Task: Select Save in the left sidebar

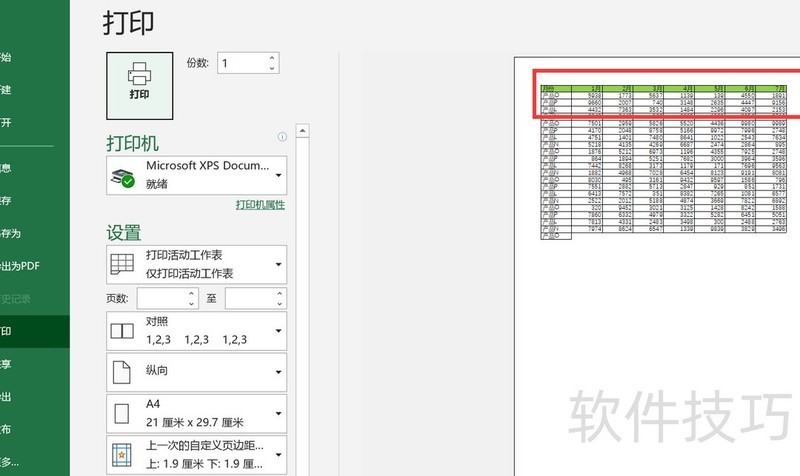Action: 35,201
